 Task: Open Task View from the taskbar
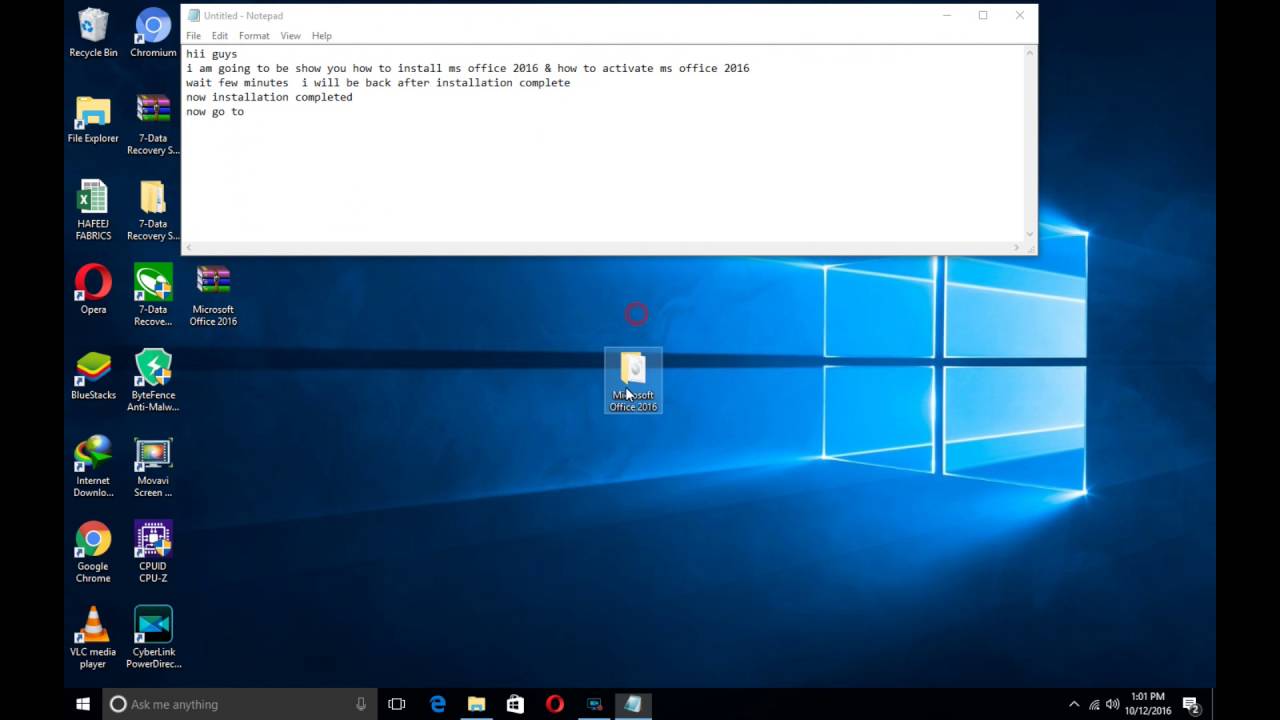coord(396,704)
